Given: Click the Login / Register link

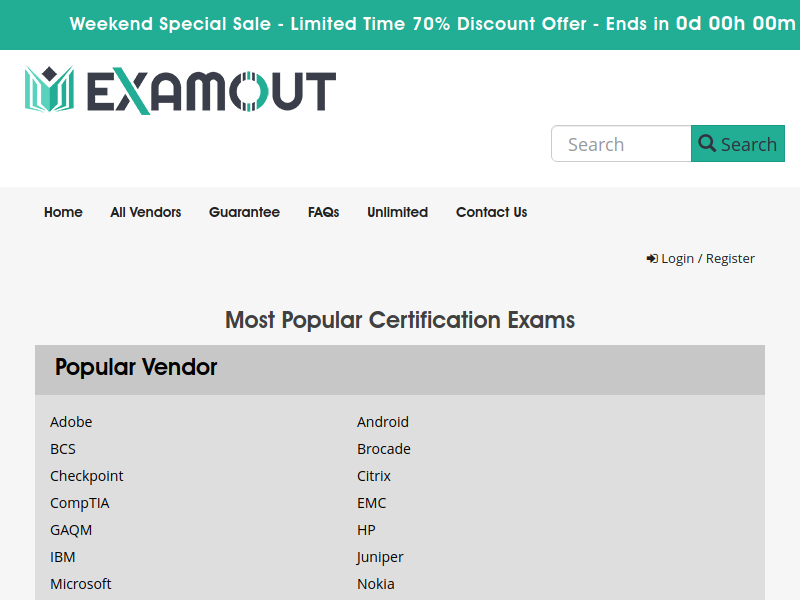Looking at the screenshot, I should click(x=701, y=259).
